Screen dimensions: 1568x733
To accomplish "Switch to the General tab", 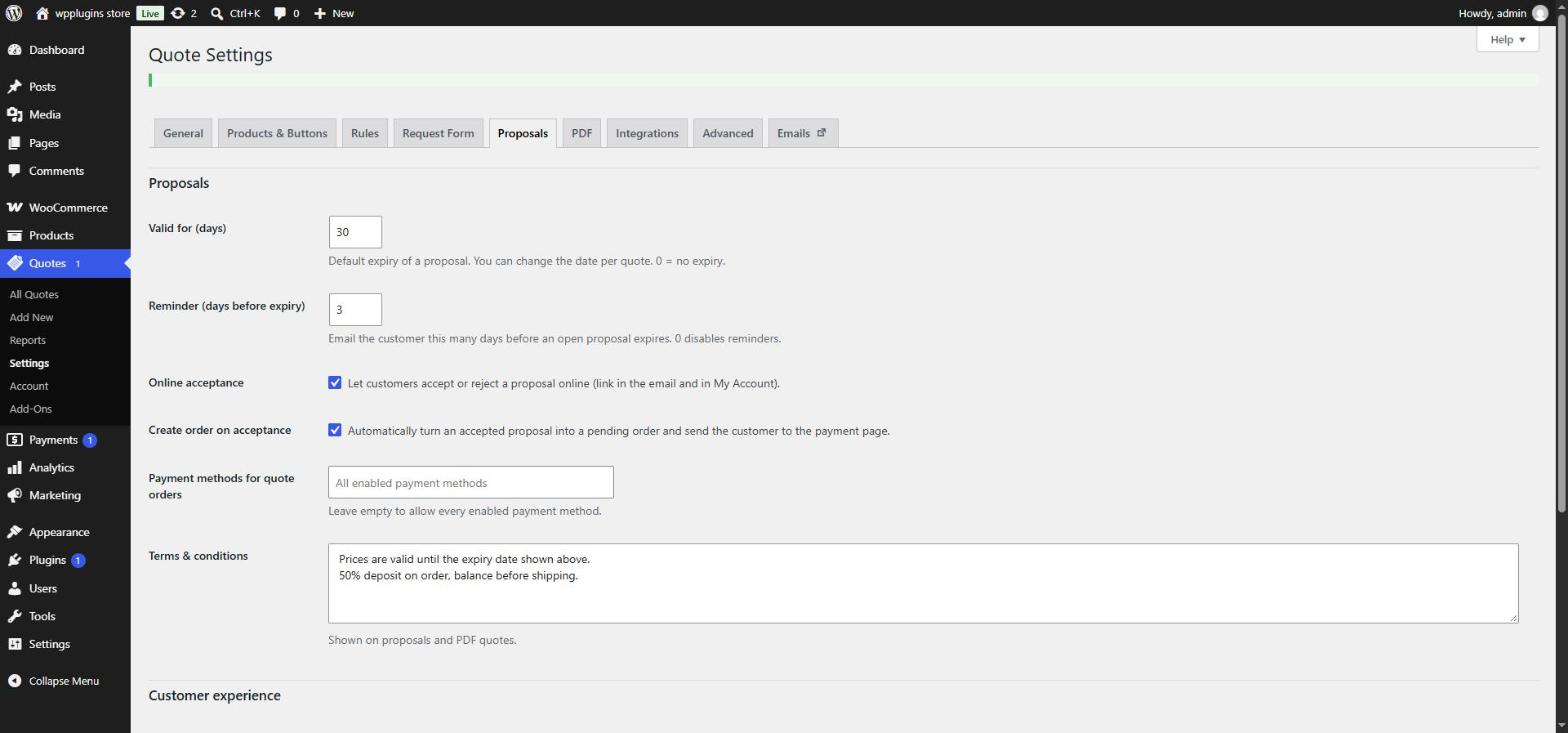I will pyautogui.click(x=183, y=133).
